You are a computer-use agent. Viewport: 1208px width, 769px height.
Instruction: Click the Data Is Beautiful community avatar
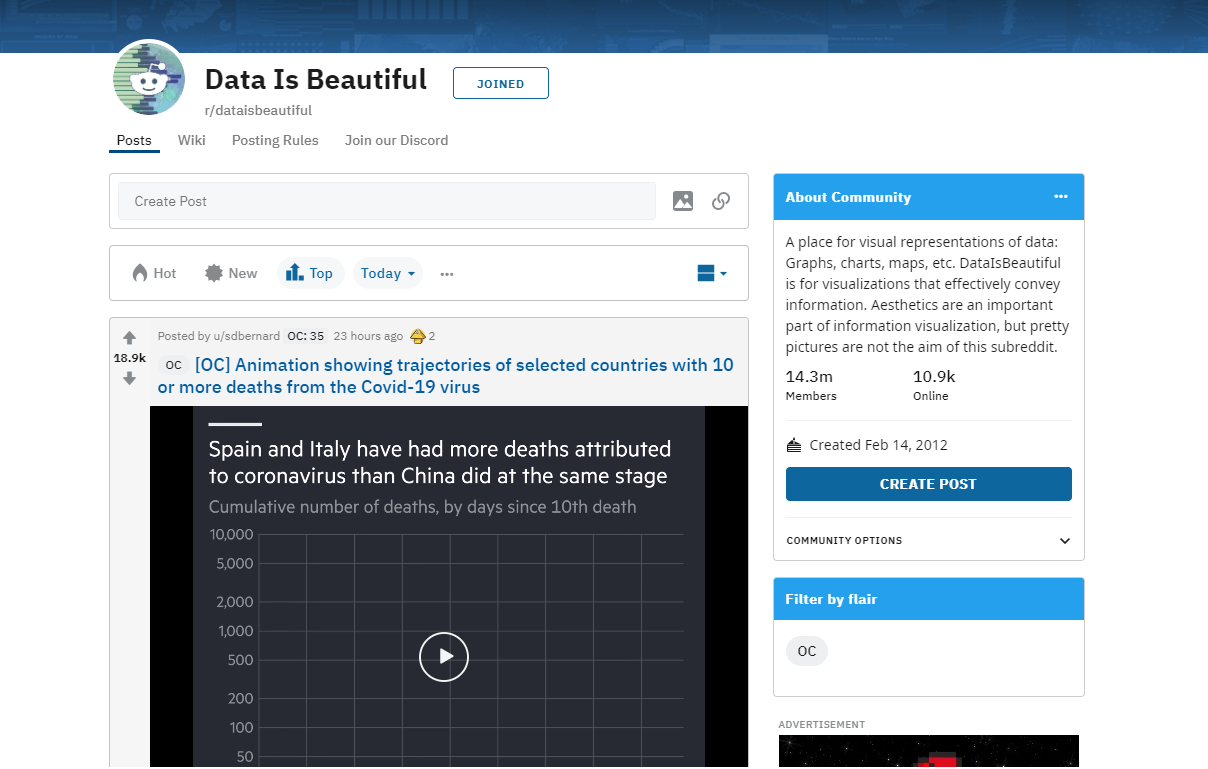point(149,78)
